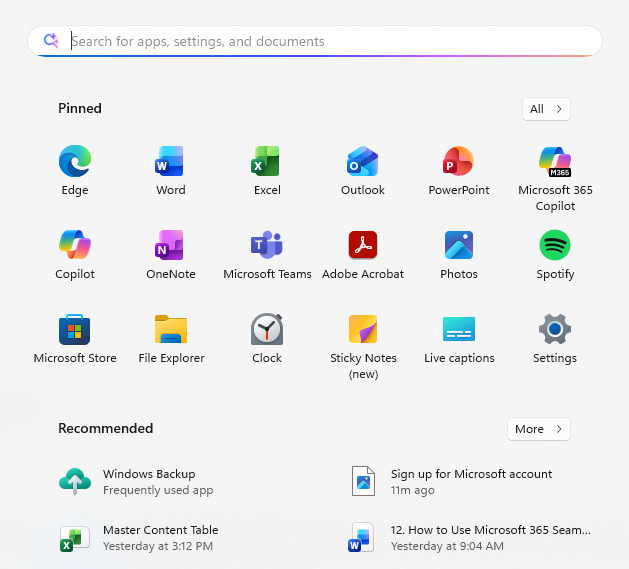Open 'Sign up for Microsoft account' item

click(471, 474)
